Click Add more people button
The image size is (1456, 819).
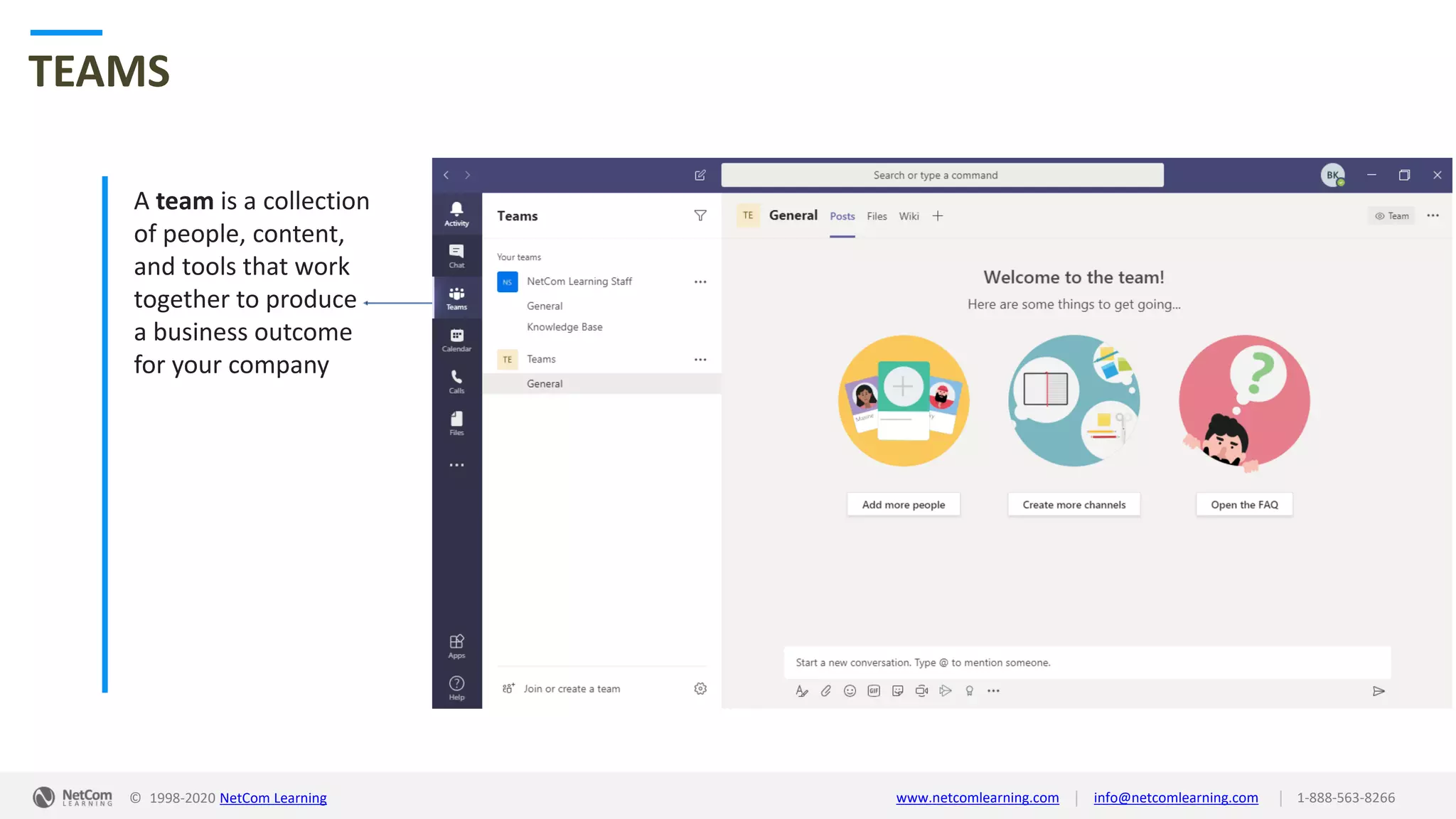pyautogui.click(x=904, y=505)
